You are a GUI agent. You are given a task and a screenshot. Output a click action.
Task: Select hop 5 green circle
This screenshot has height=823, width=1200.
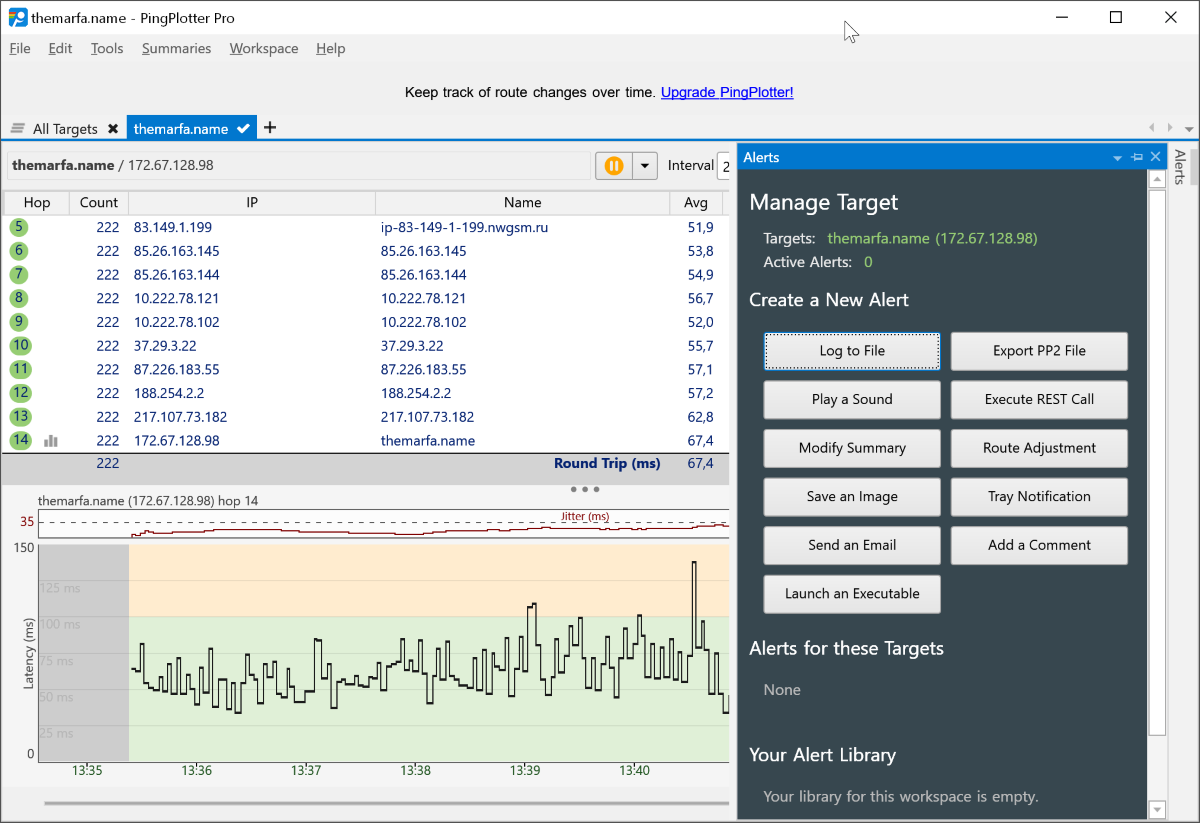click(x=19, y=227)
